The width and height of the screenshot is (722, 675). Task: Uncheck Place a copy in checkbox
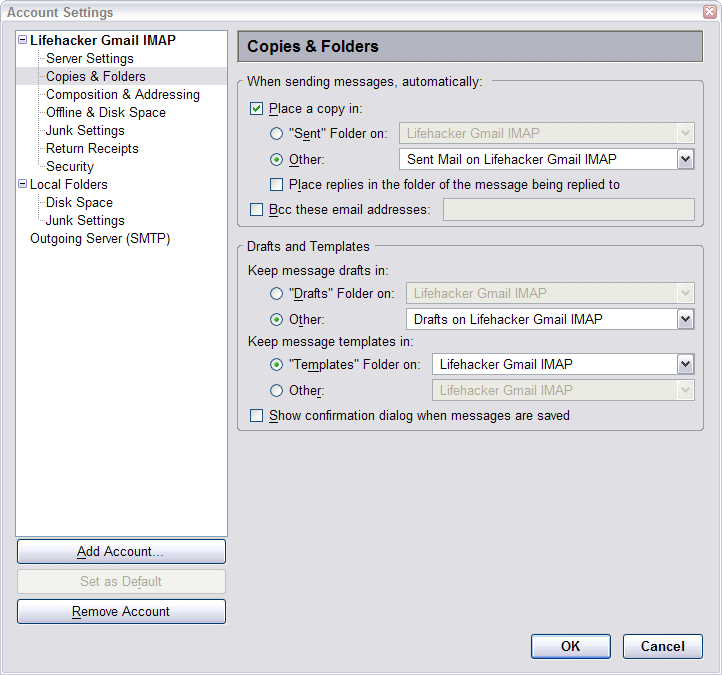tap(256, 109)
